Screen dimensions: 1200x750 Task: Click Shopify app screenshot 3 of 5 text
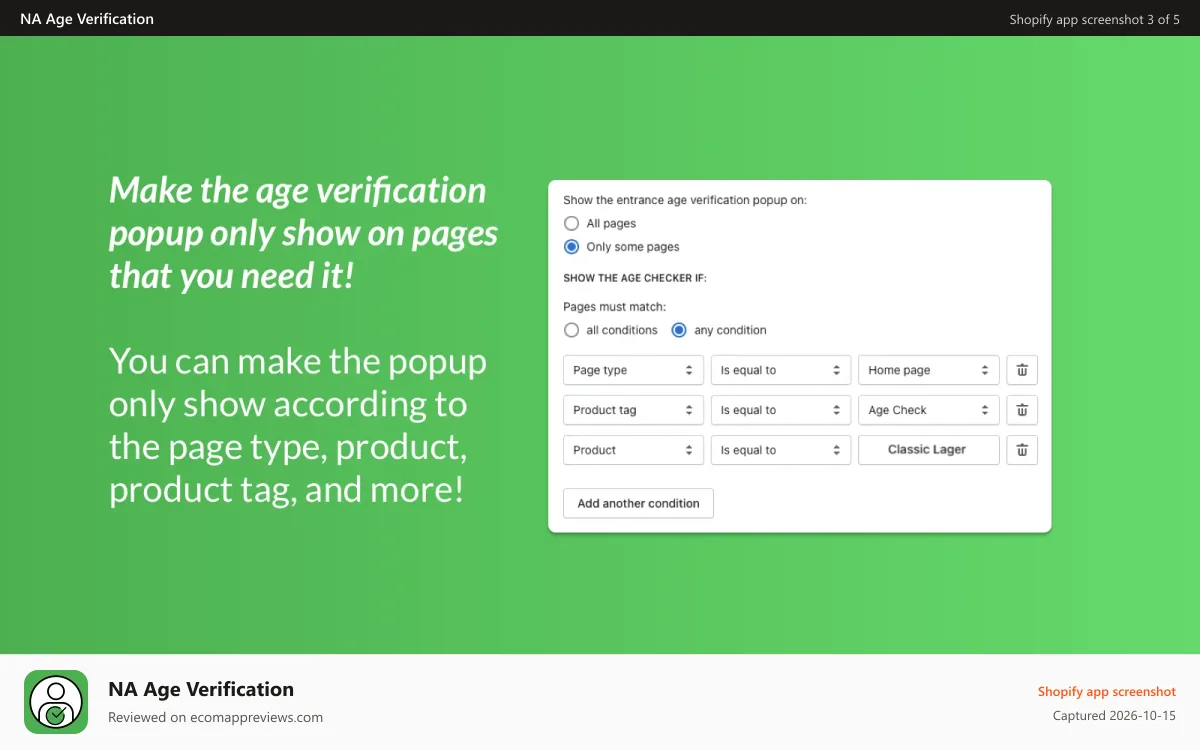(1094, 19)
